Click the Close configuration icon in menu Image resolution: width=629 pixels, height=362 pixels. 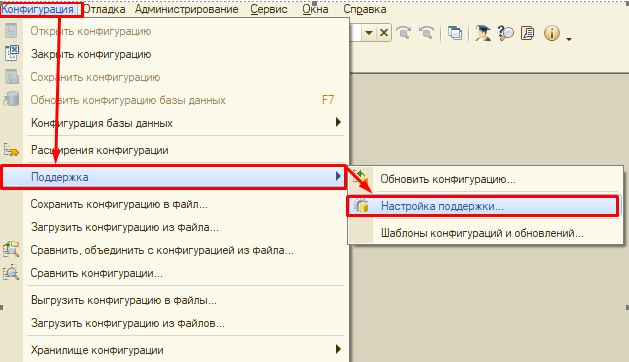12,53
